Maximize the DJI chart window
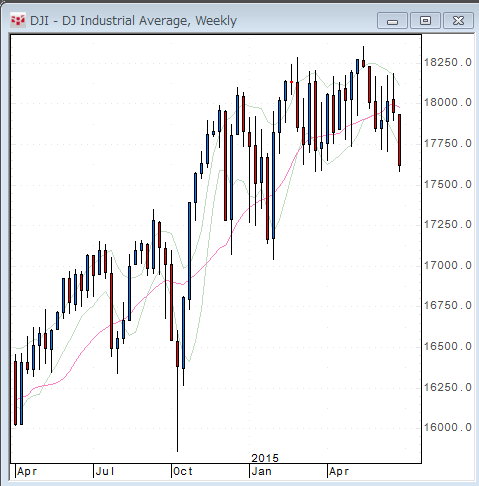This screenshot has width=479, height=486. (x=425, y=21)
